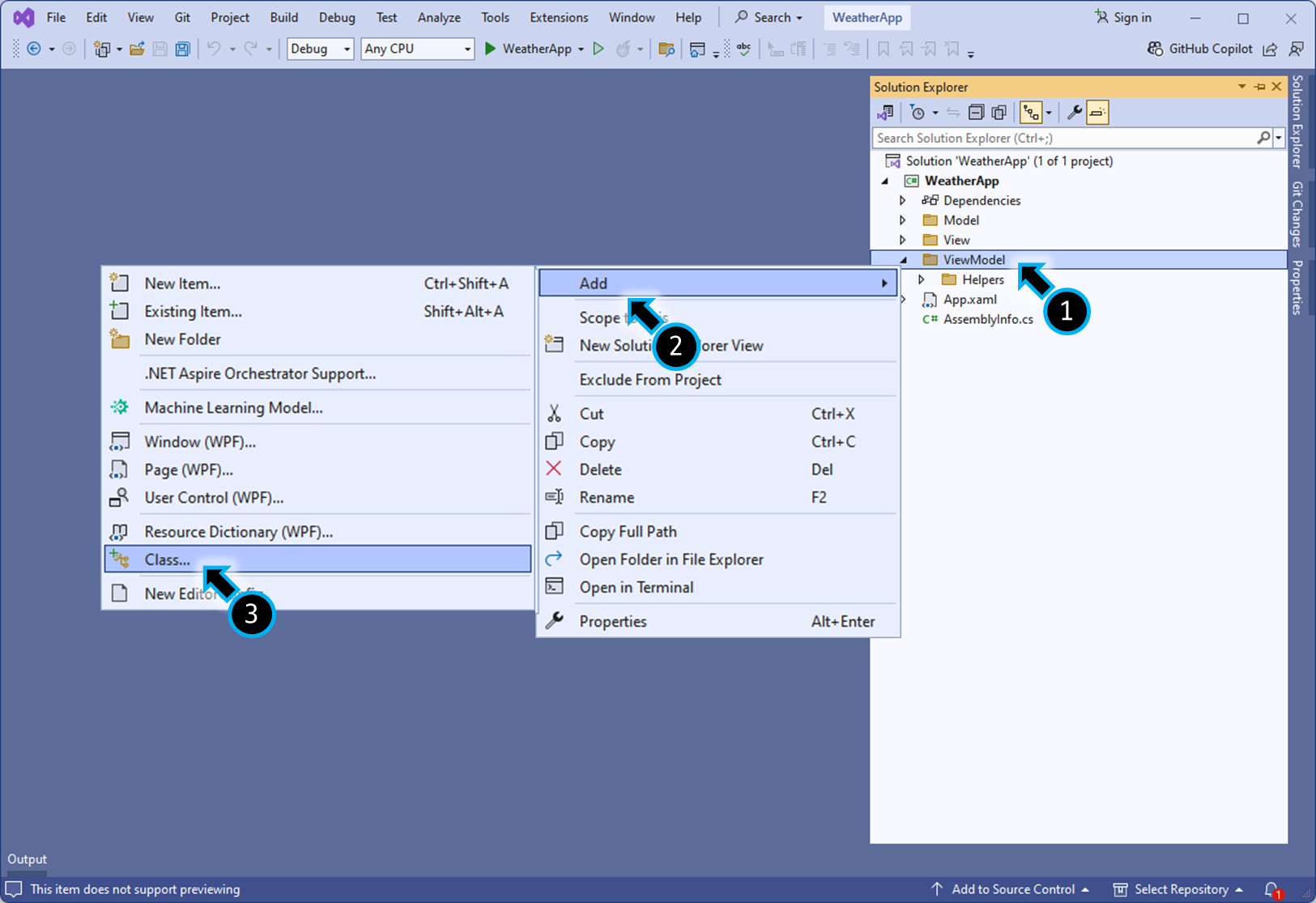Screen dimensions: 1316x903
Task: Click the Pending Changes Filter clock icon
Action: [x=918, y=113]
